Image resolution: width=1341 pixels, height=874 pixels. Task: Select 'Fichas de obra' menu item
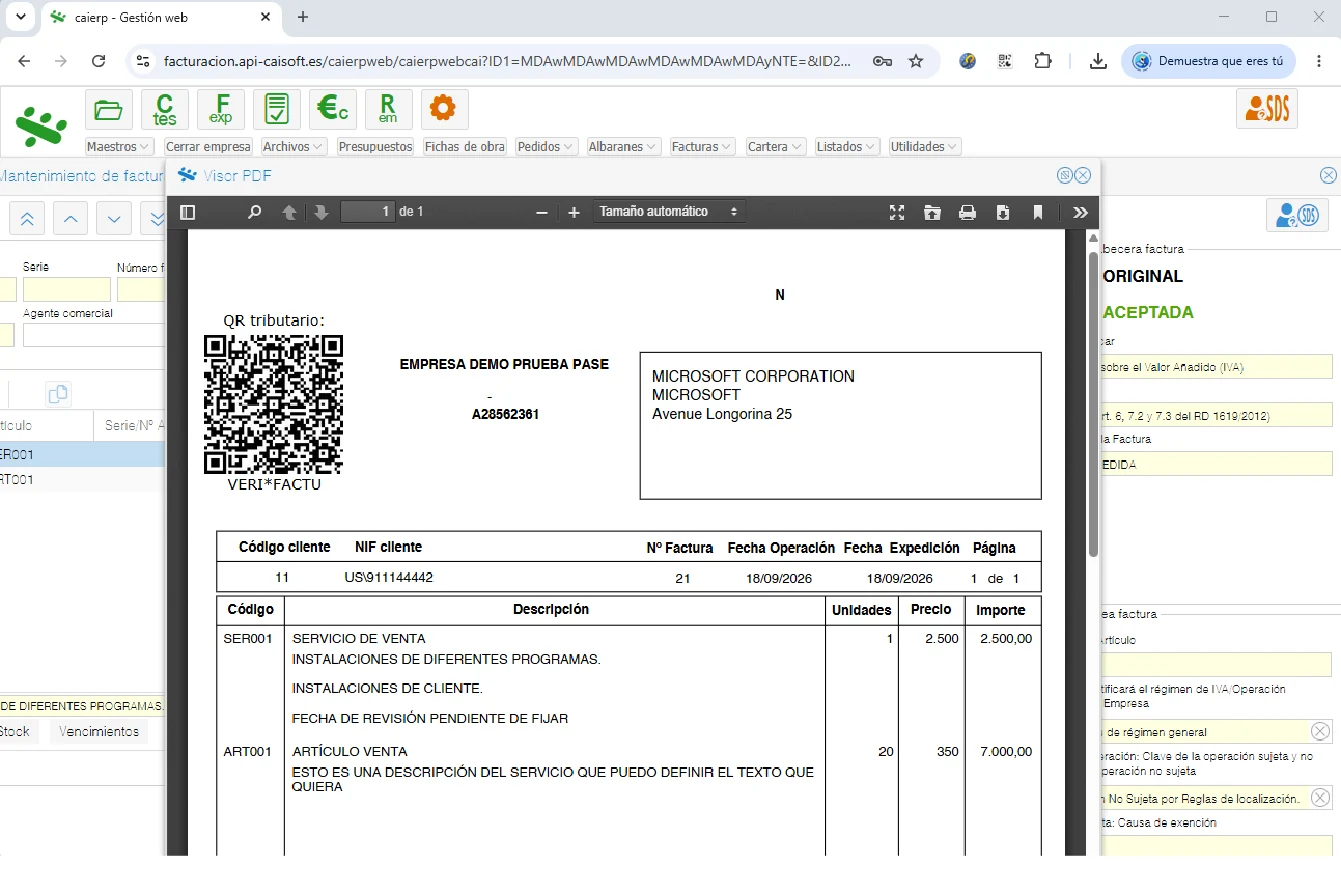(464, 146)
